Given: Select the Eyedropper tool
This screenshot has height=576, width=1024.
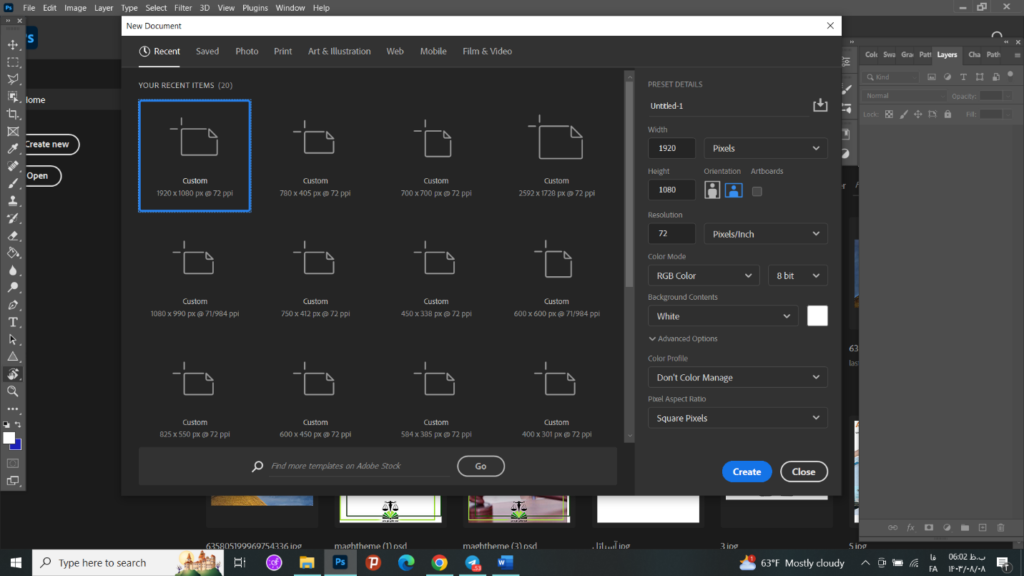Looking at the screenshot, I should click(13, 149).
